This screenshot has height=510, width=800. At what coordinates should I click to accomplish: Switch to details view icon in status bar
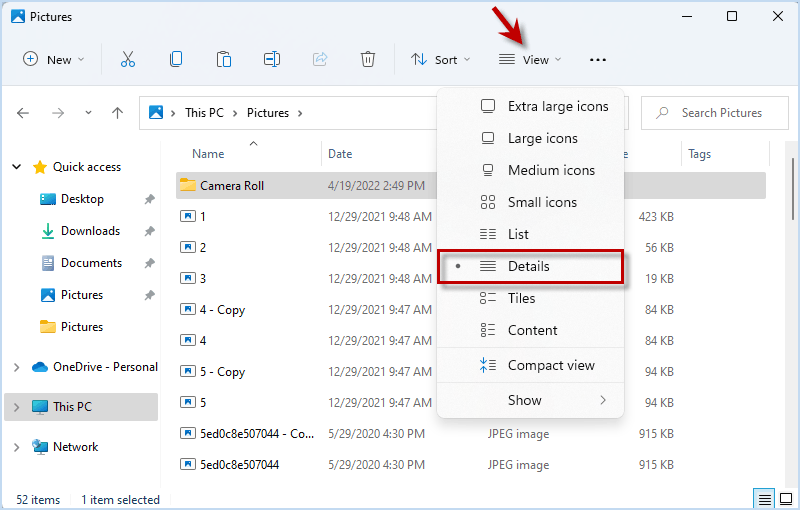[764, 499]
